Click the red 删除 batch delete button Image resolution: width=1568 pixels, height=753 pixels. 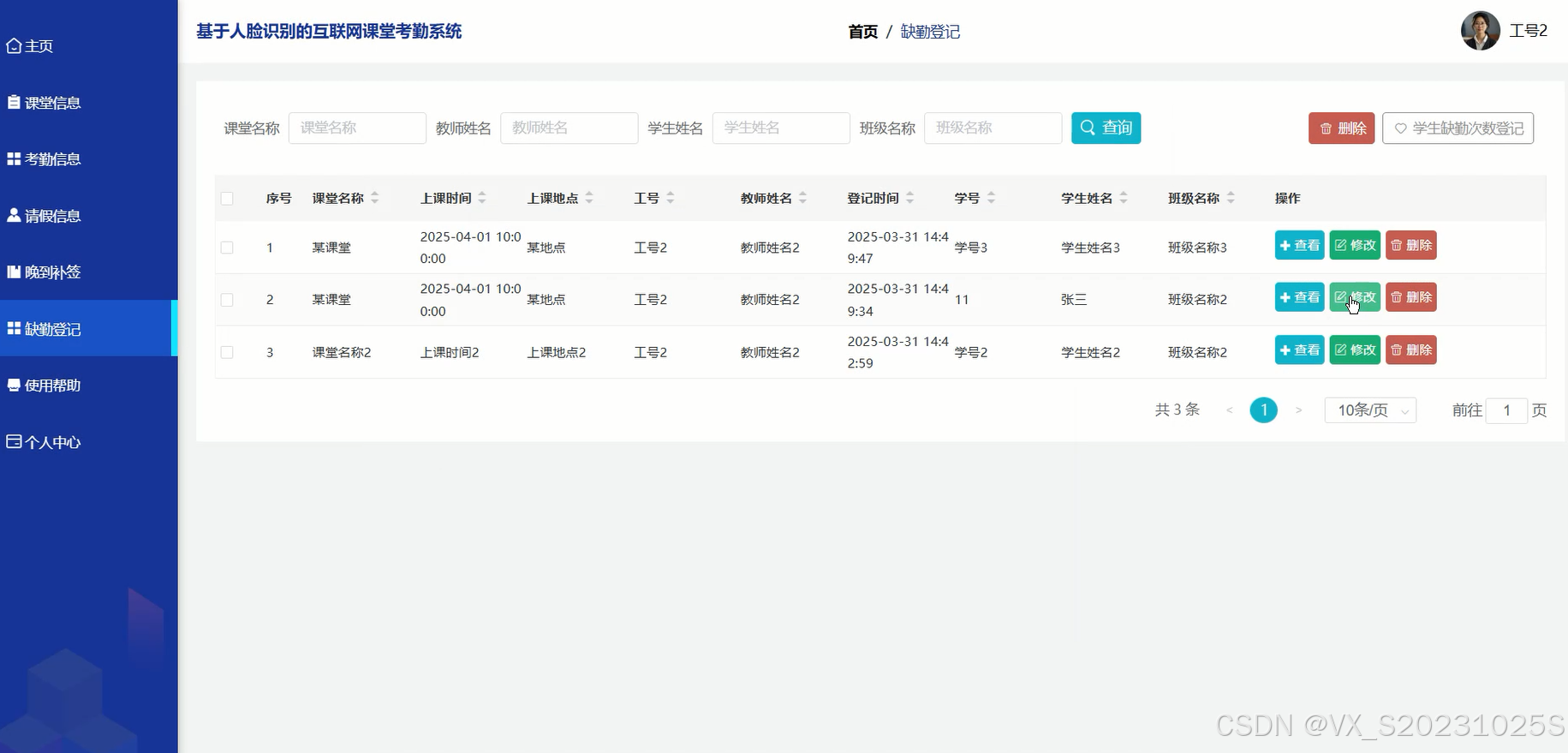coord(1341,128)
